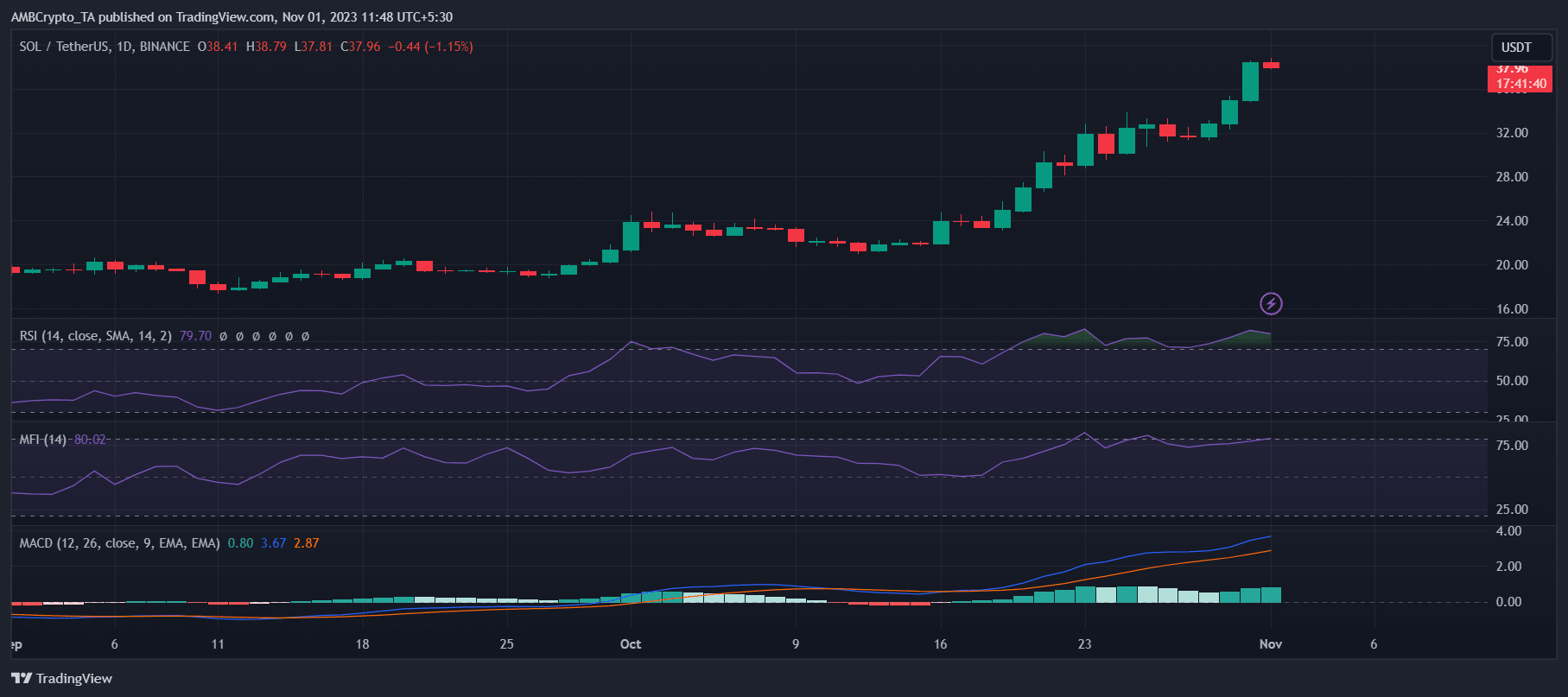Click the 18 date label on the time axis
Image resolution: width=1568 pixels, height=697 pixels.
click(x=362, y=644)
